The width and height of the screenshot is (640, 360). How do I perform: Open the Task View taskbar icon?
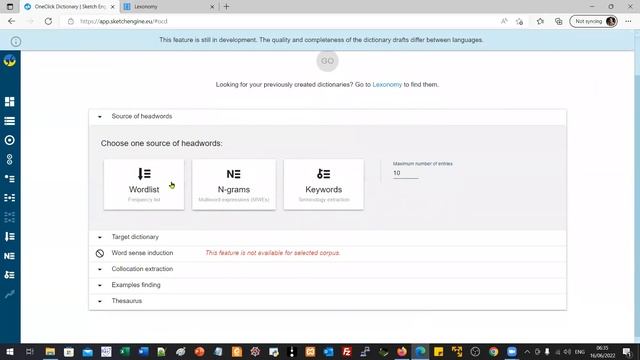[30, 351]
